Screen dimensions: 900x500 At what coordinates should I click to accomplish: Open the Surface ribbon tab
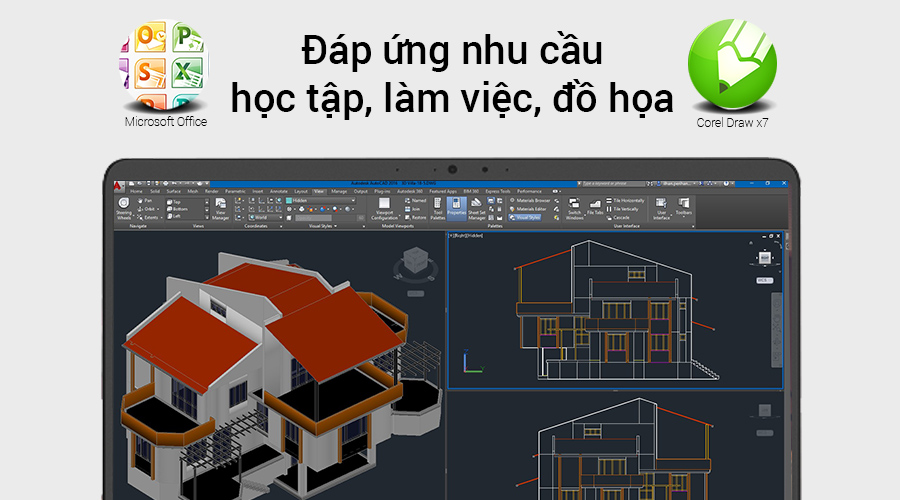click(x=173, y=191)
